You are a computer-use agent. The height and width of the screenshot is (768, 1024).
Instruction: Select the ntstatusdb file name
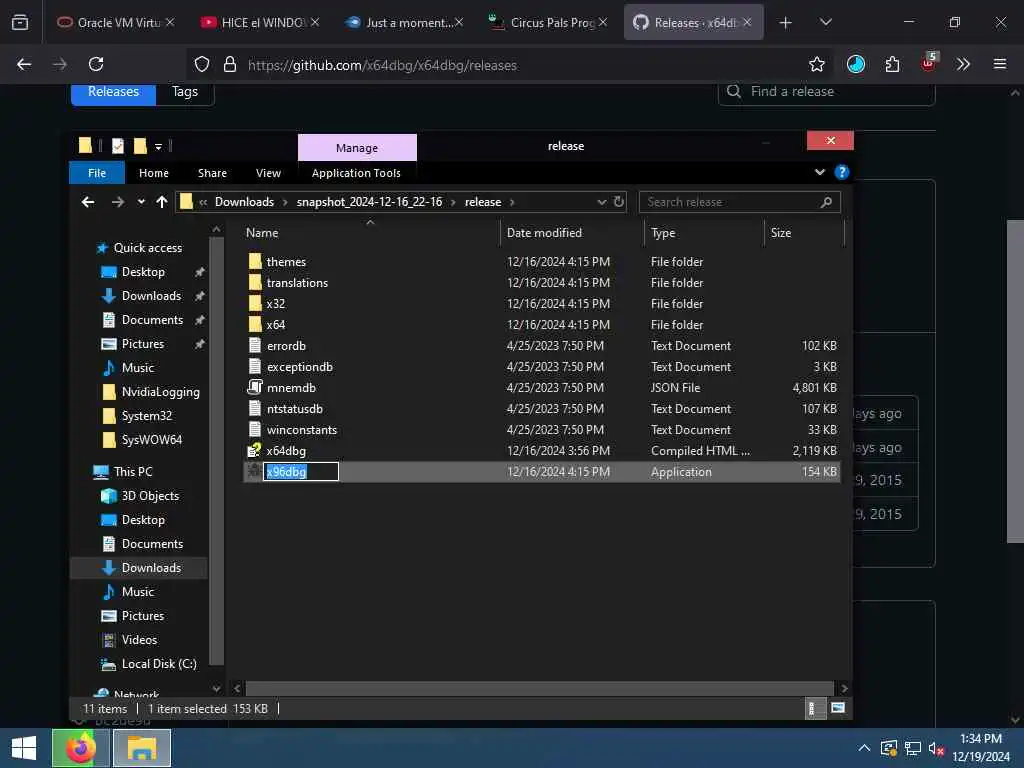click(295, 409)
